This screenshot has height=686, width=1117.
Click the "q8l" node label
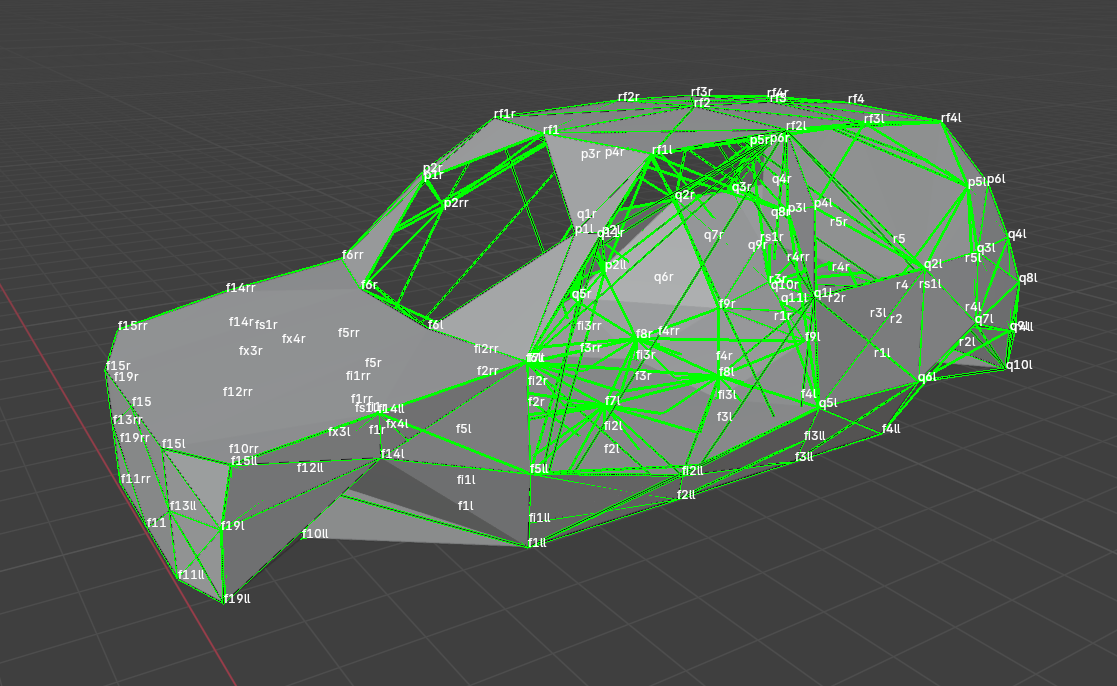coord(1028,279)
